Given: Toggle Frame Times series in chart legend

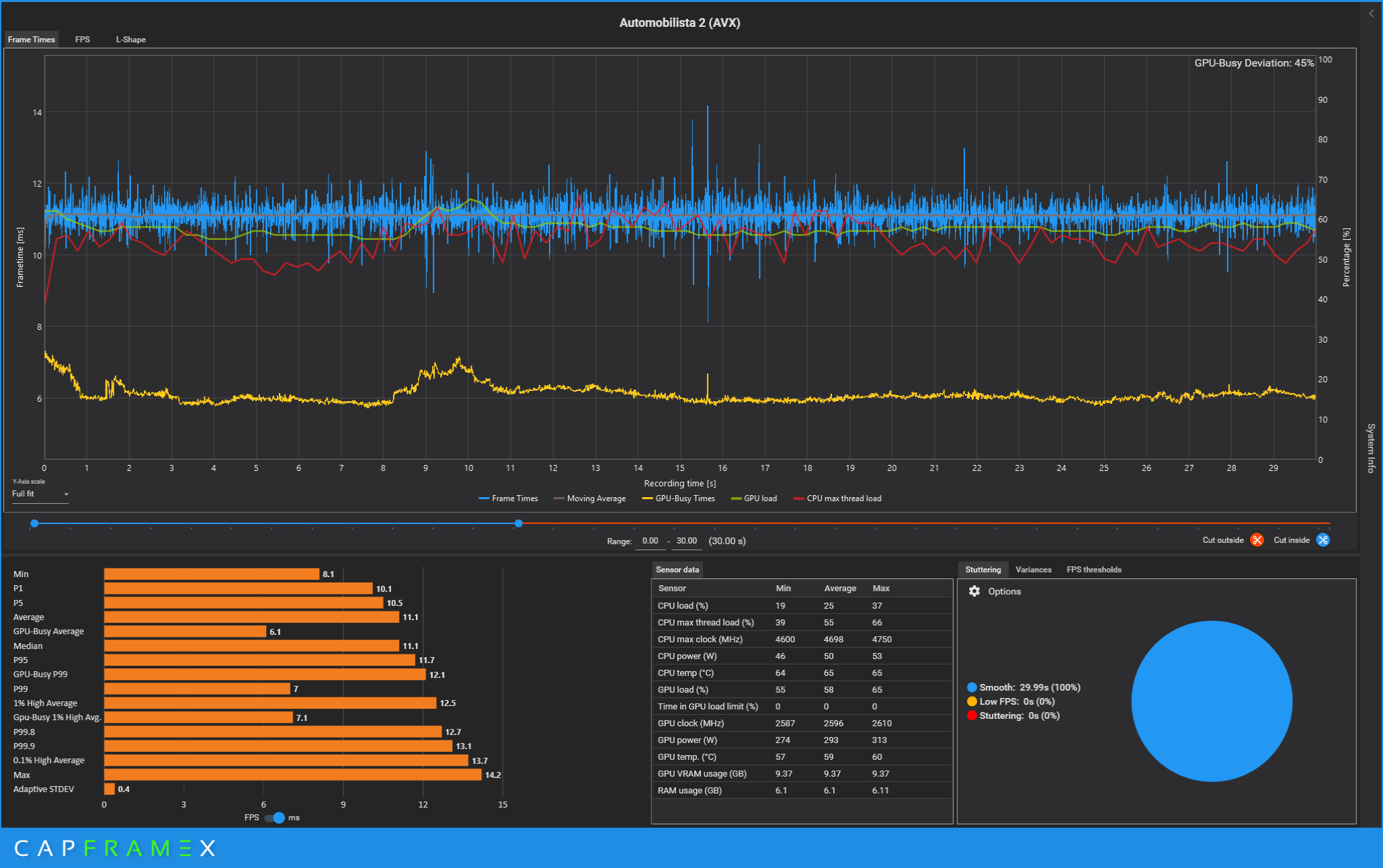Looking at the screenshot, I should [x=508, y=498].
